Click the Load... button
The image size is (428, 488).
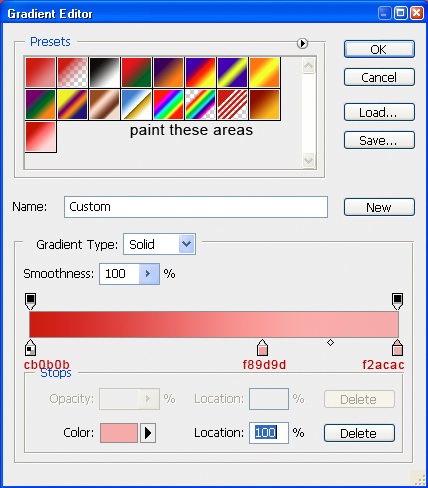click(379, 112)
